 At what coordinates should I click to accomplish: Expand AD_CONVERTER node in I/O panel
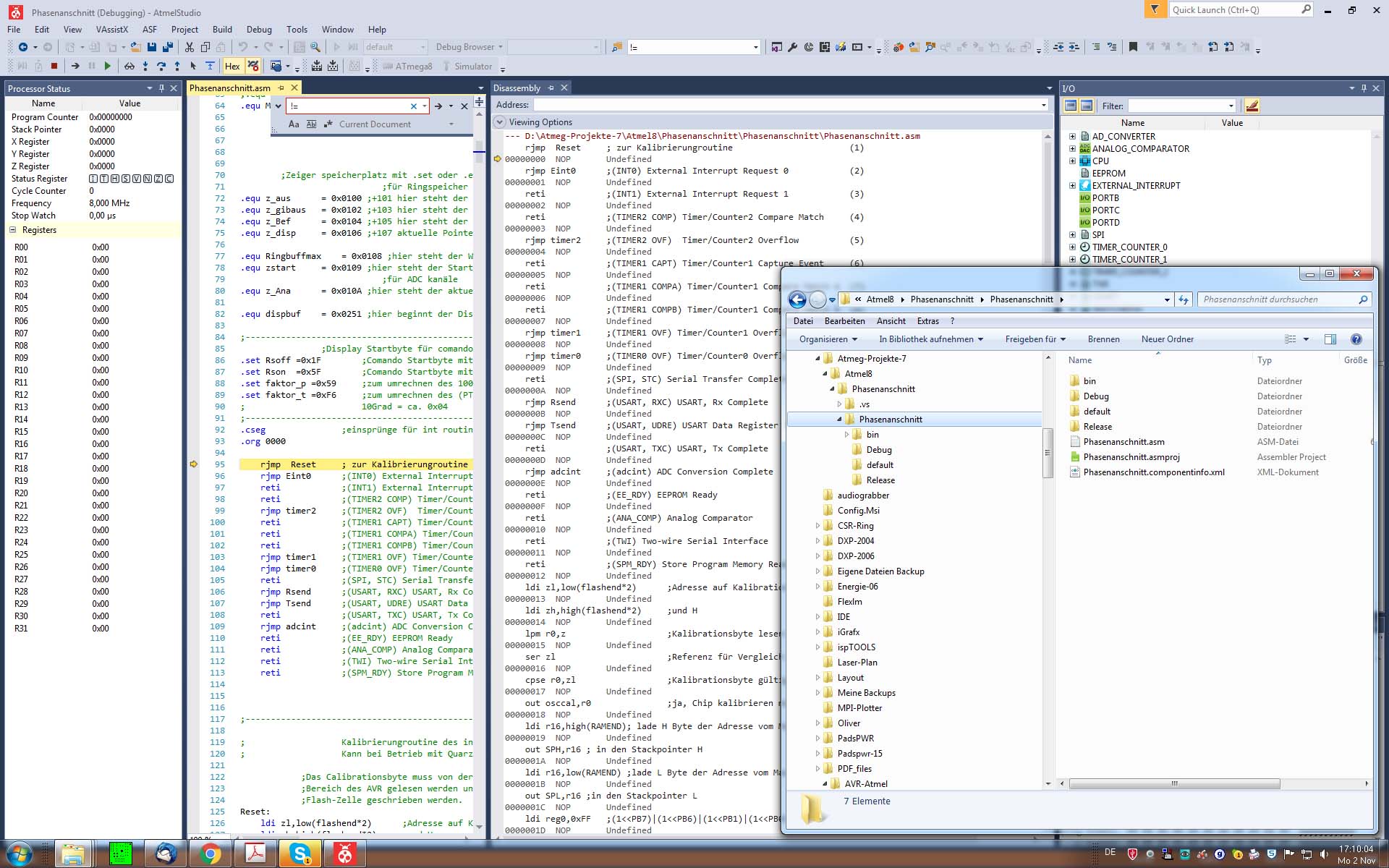[1073, 136]
